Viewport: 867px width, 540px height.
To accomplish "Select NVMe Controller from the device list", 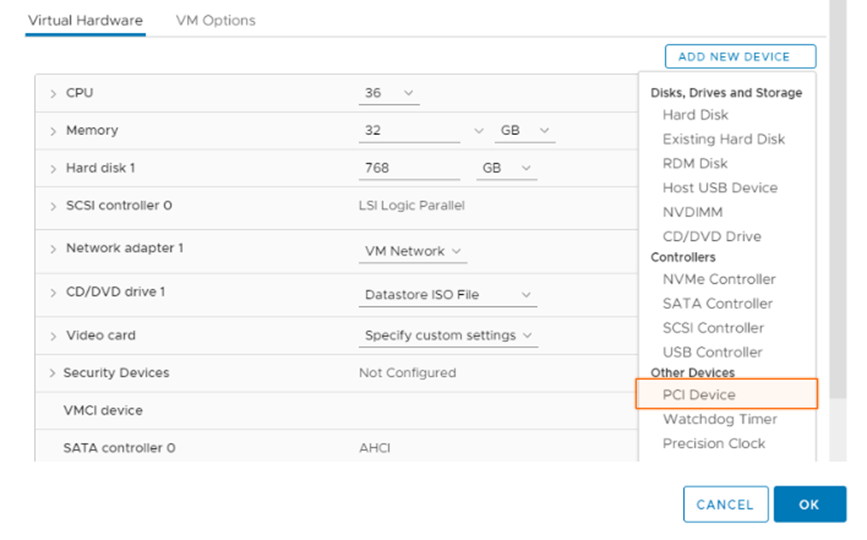I will (718, 279).
